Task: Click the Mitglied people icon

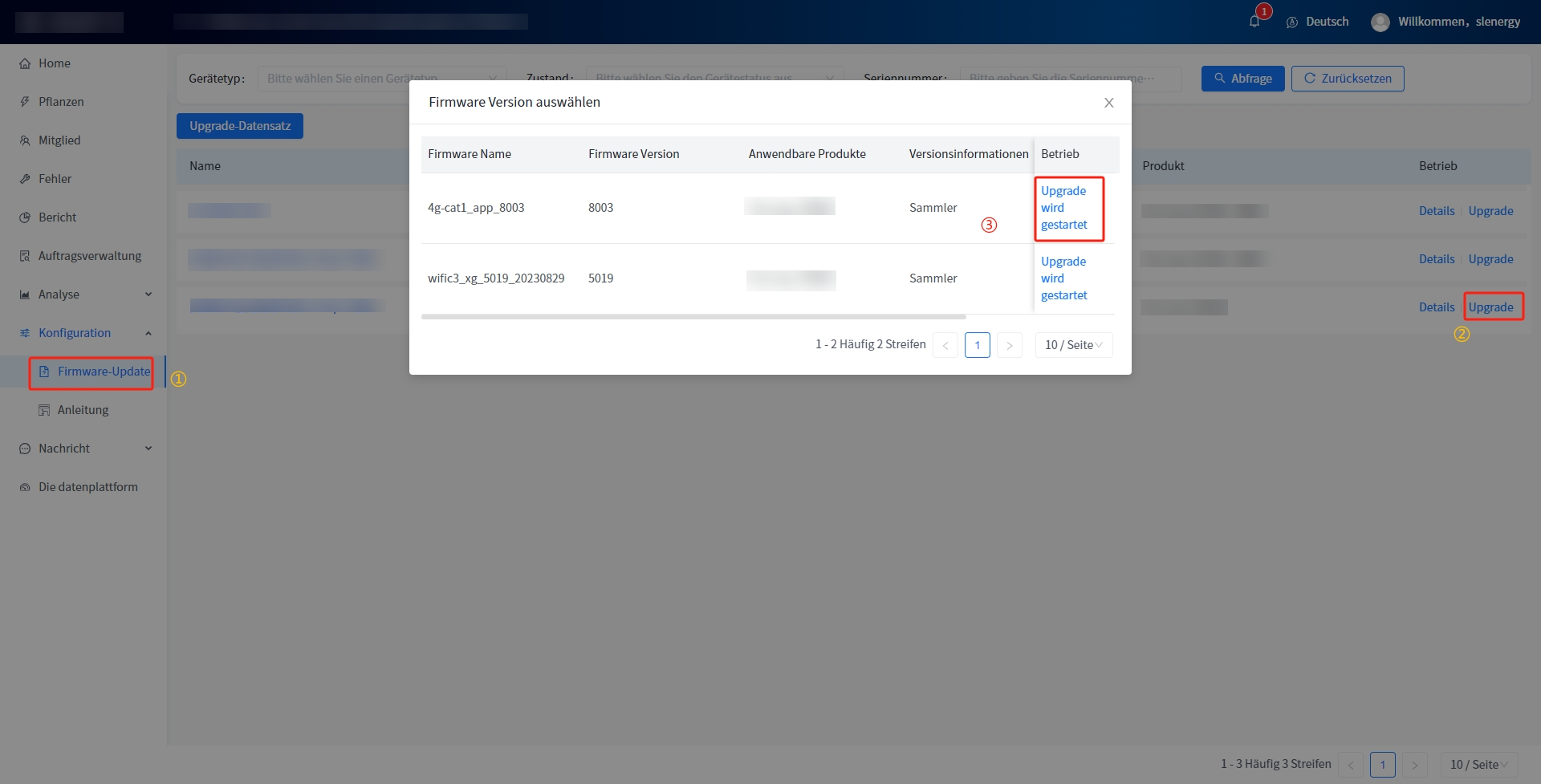Action: pyautogui.click(x=25, y=140)
